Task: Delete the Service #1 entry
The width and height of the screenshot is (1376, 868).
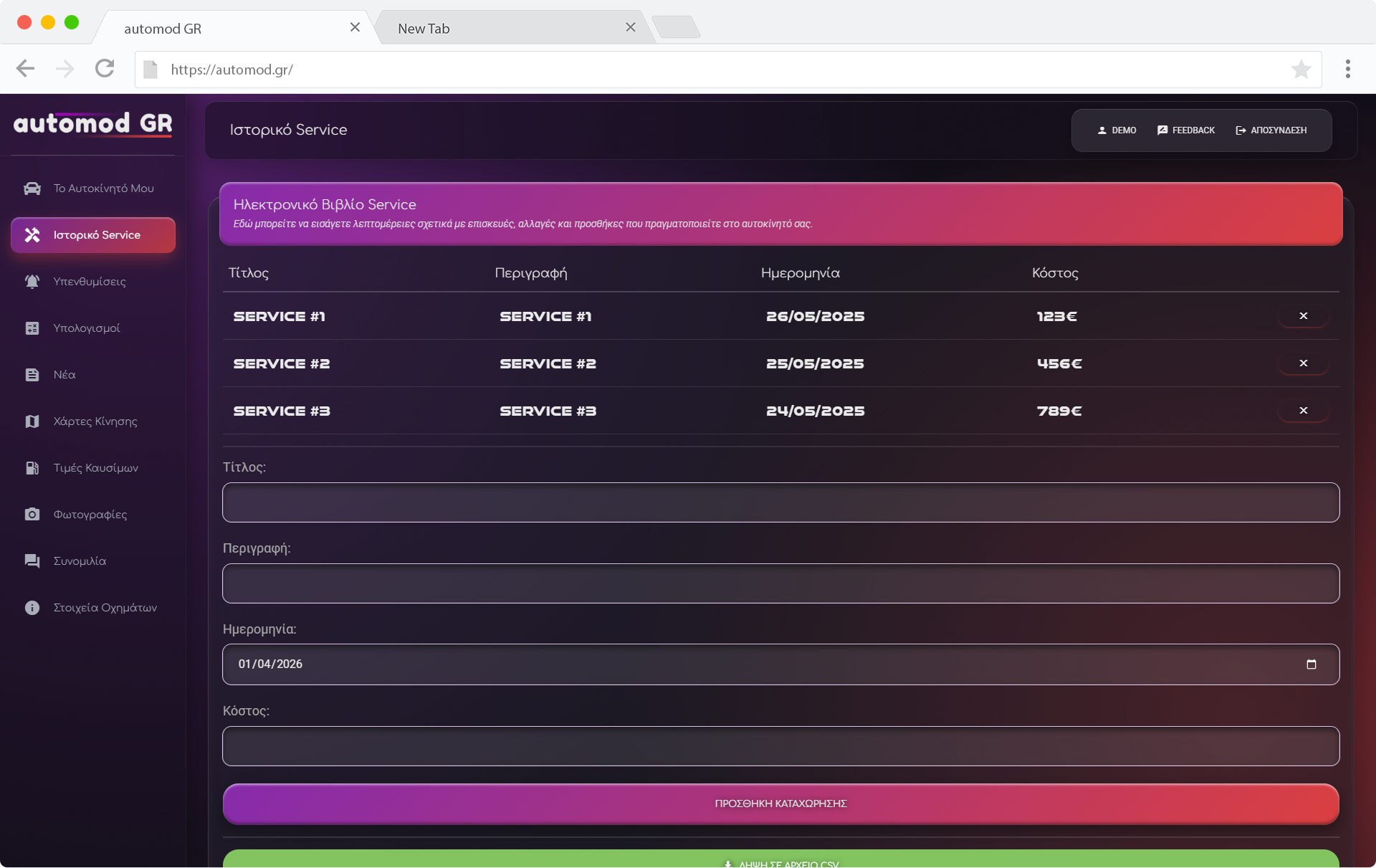Action: [1303, 316]
